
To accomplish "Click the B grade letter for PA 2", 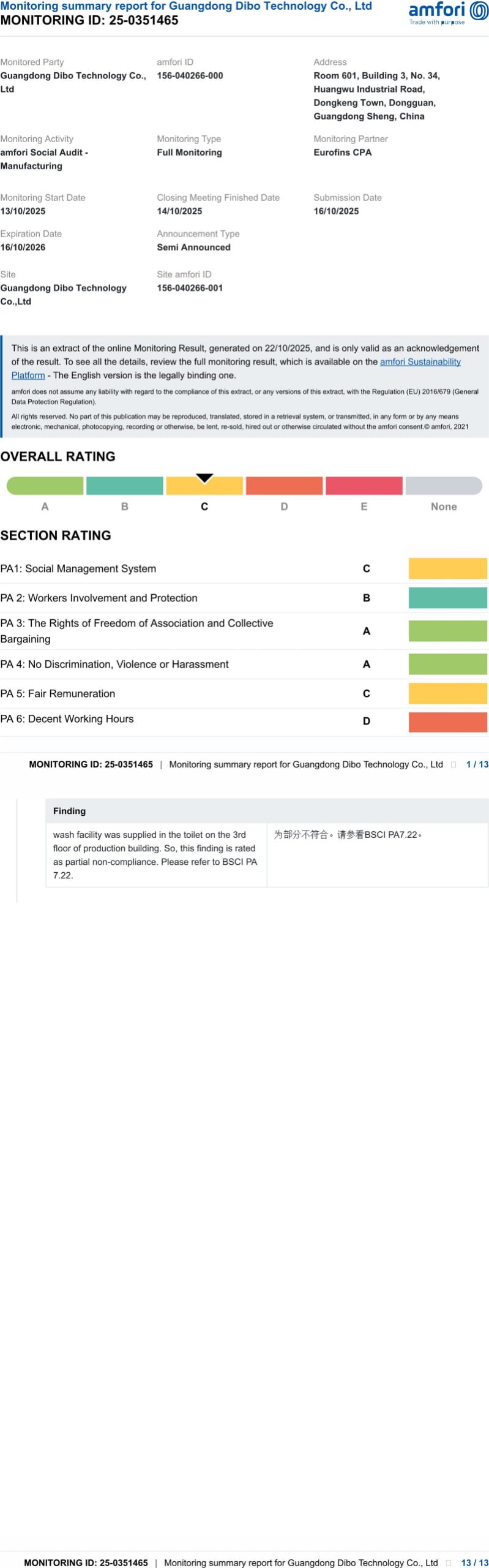I will click(366, 598).
